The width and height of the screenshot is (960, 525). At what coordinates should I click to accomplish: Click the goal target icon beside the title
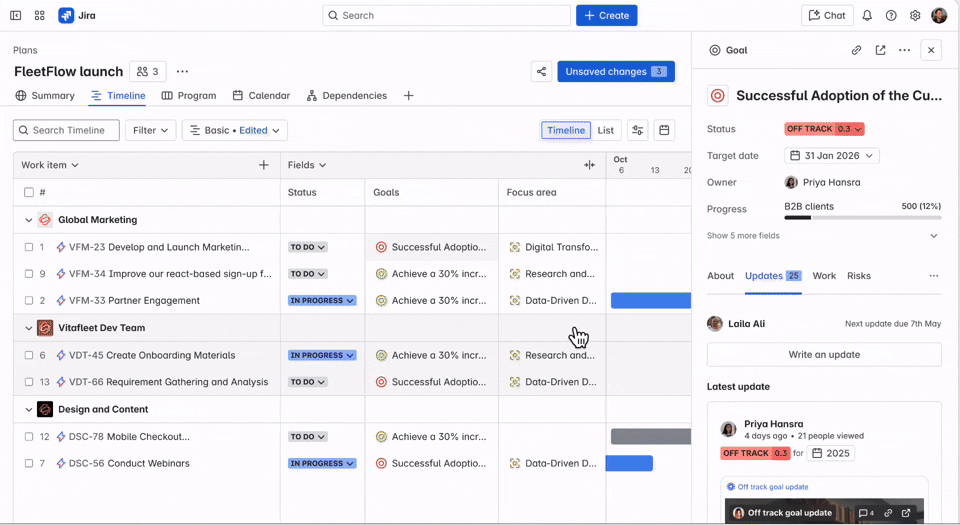coord(718,96)
